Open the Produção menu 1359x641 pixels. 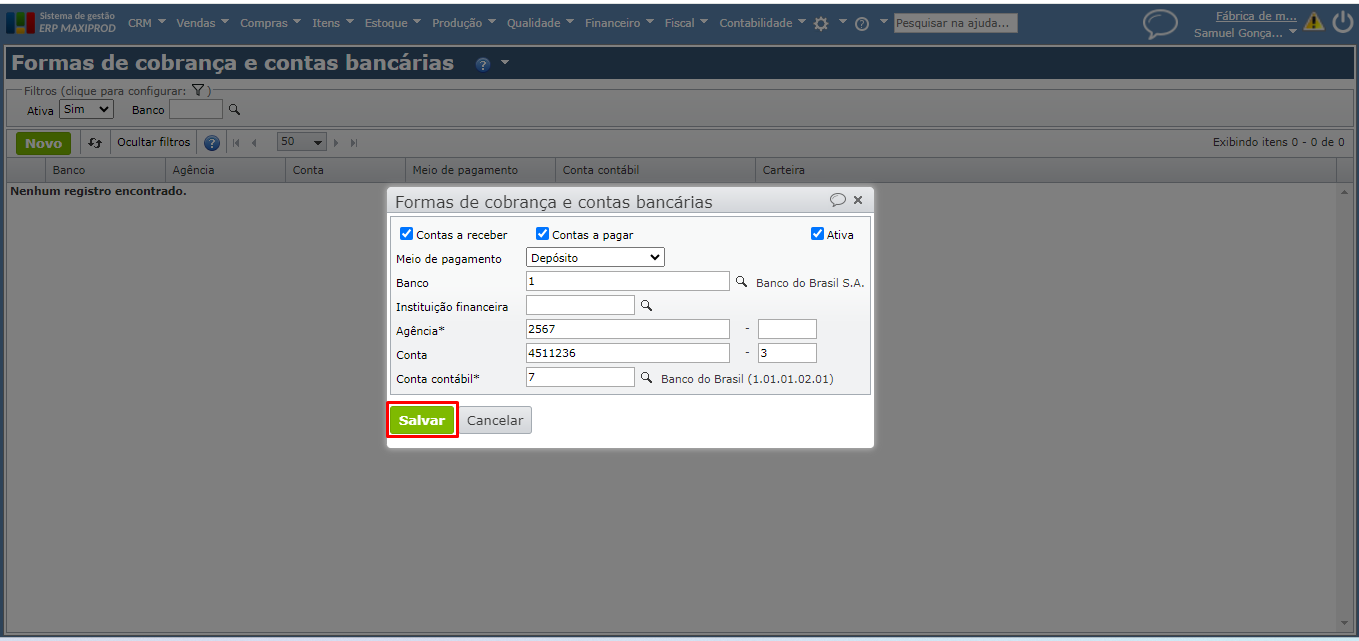click(x=463, y=23)
